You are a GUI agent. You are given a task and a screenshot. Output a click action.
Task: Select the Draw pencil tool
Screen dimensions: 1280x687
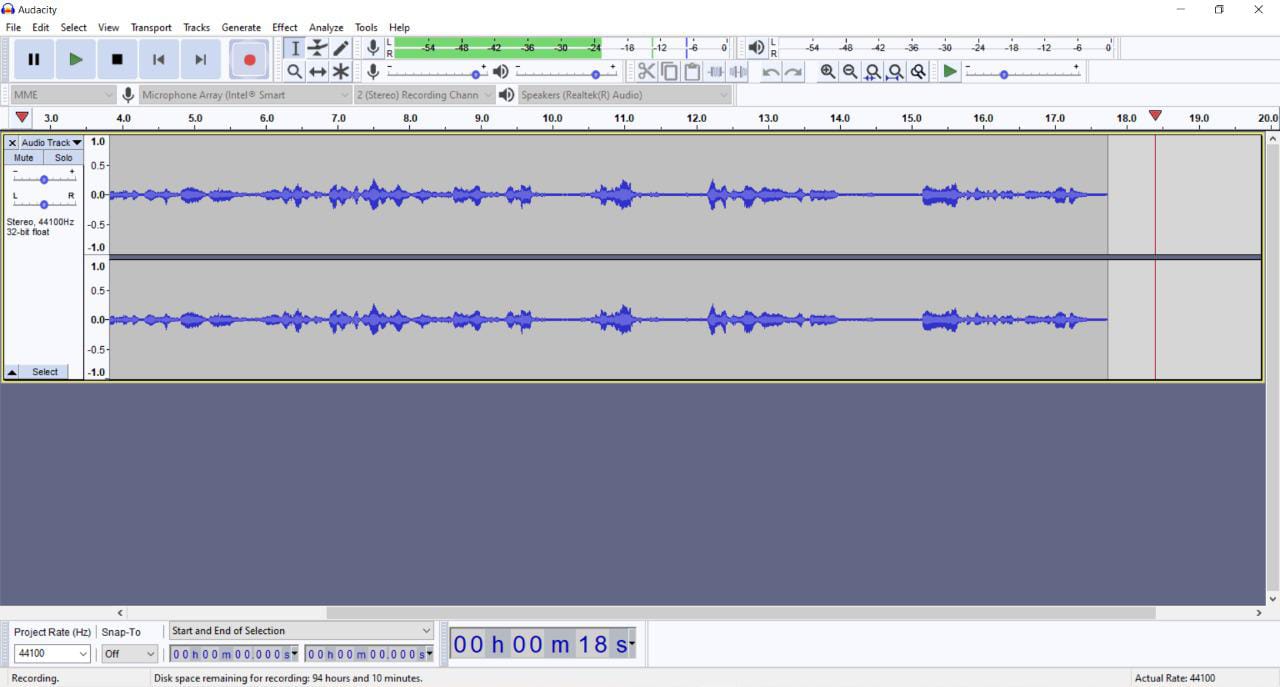(341, 48)
